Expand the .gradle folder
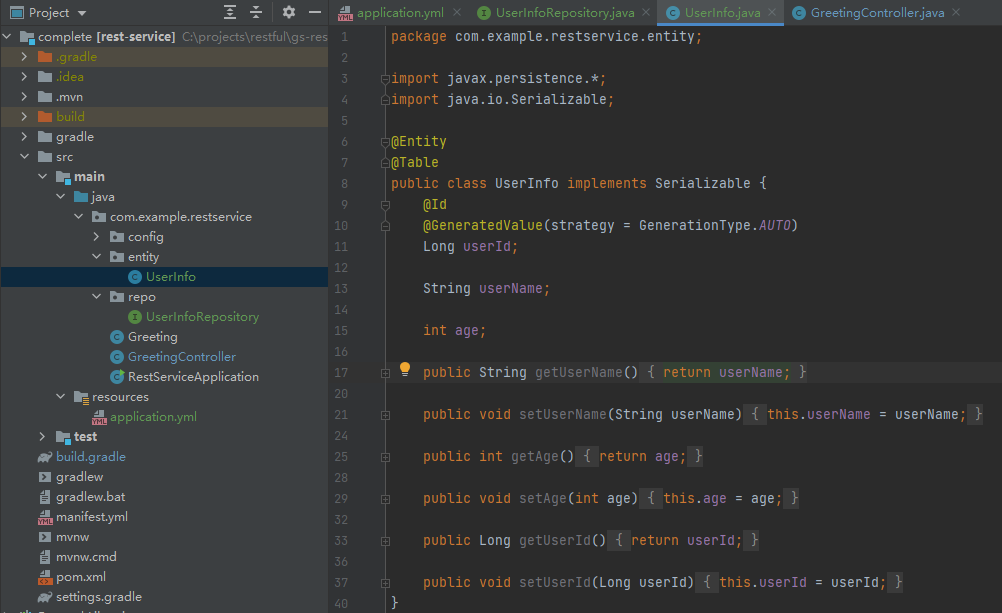1002x613 pixels. point(24,56)
